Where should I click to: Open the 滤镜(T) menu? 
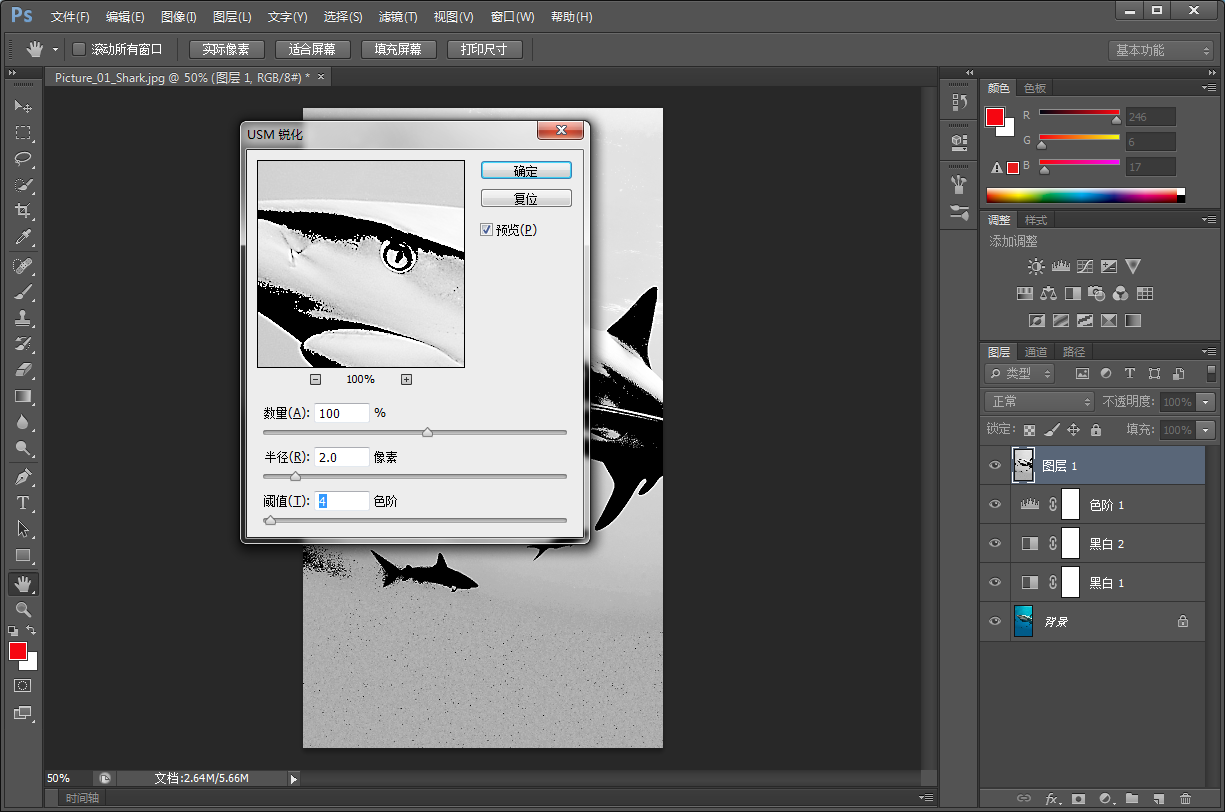398,17
